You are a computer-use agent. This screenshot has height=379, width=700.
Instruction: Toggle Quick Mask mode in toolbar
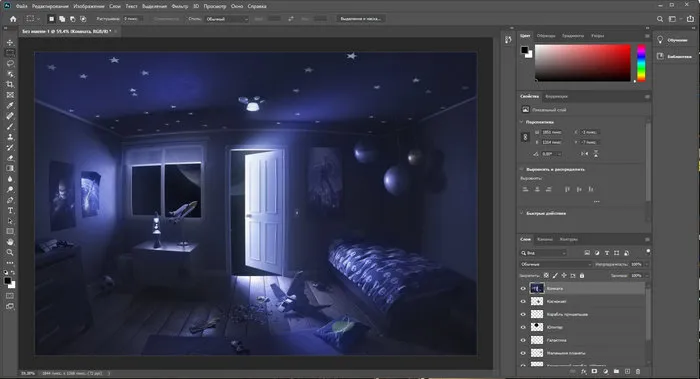click(10, 296)
